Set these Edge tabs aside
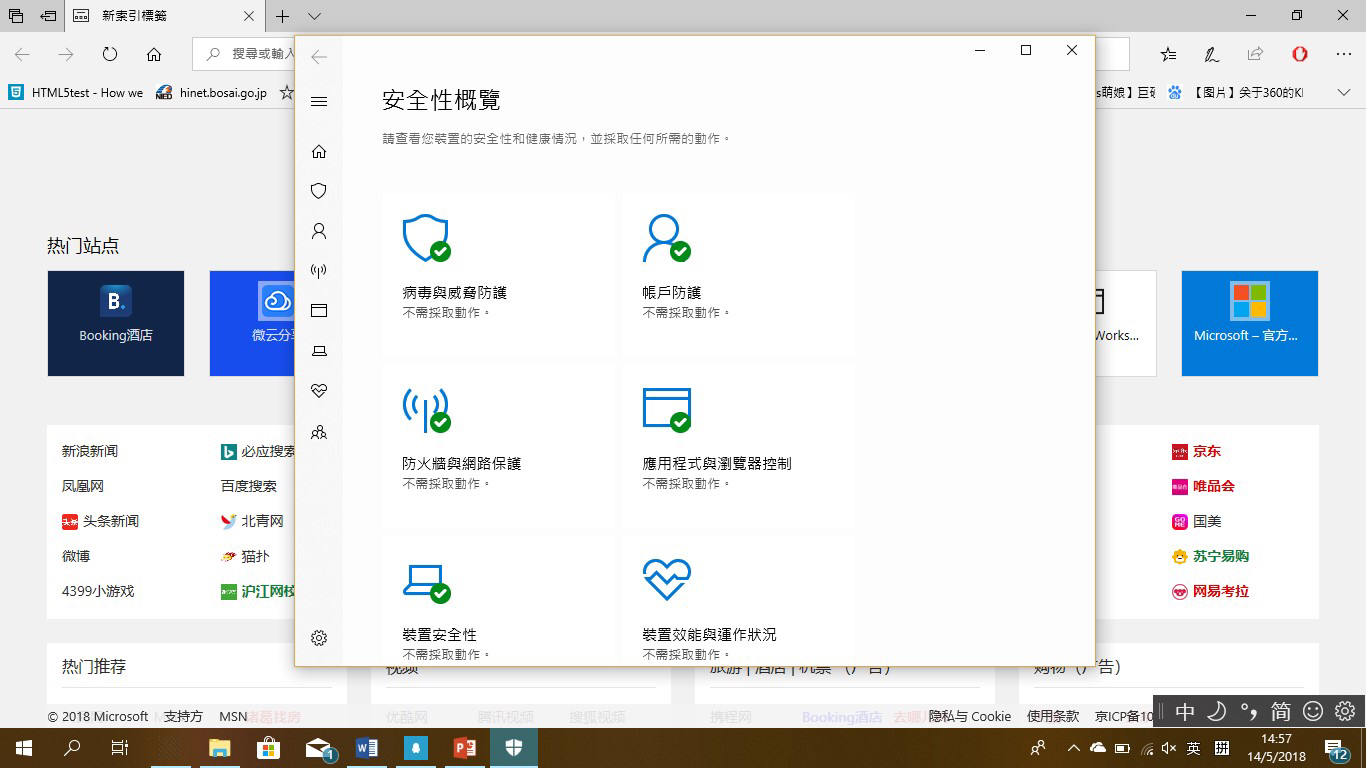This screenshot has width=1366, height=768. [48, 16]
